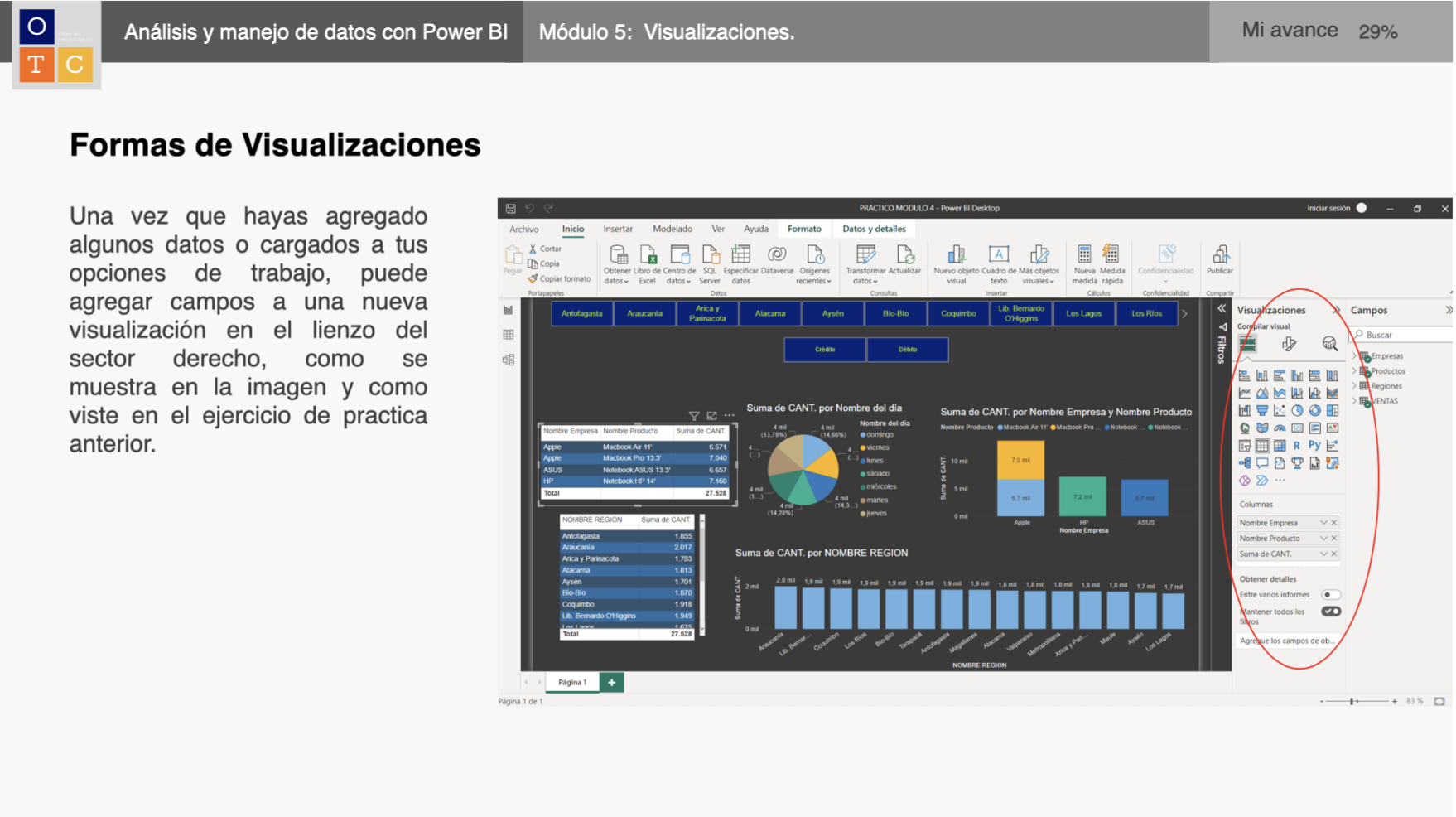Viewport: 1456px width, 817px height.
Task: Collapse the Campos pane
Action: click(1449, 310)
